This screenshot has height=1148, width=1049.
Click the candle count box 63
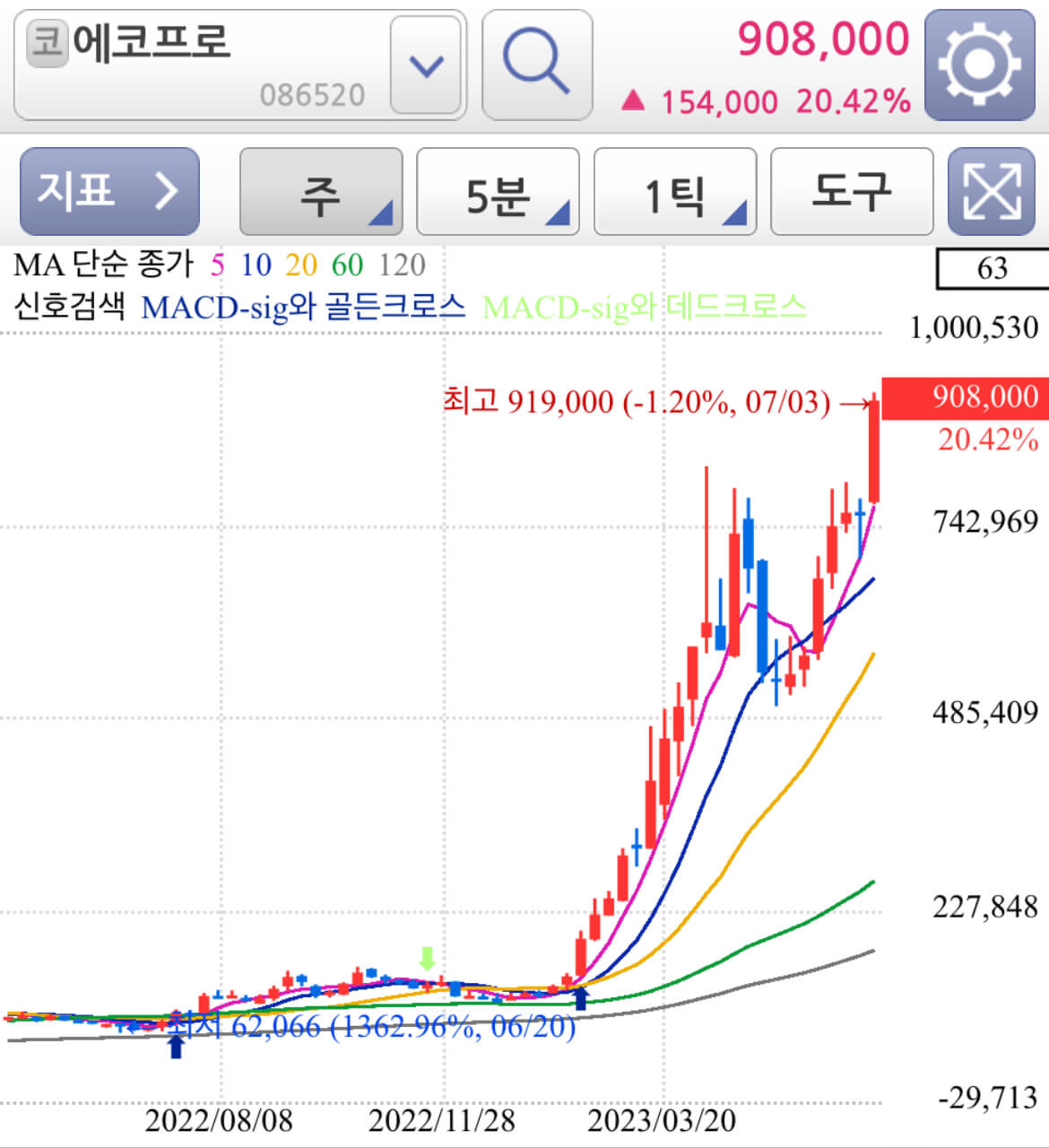992,268
